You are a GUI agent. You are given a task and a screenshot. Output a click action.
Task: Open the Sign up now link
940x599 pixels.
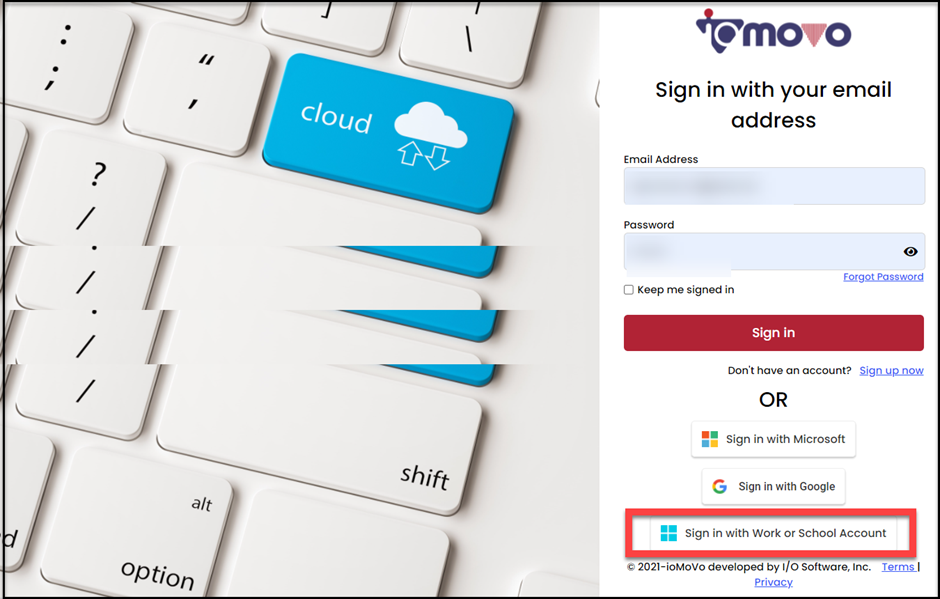click(x=891, y=371)
